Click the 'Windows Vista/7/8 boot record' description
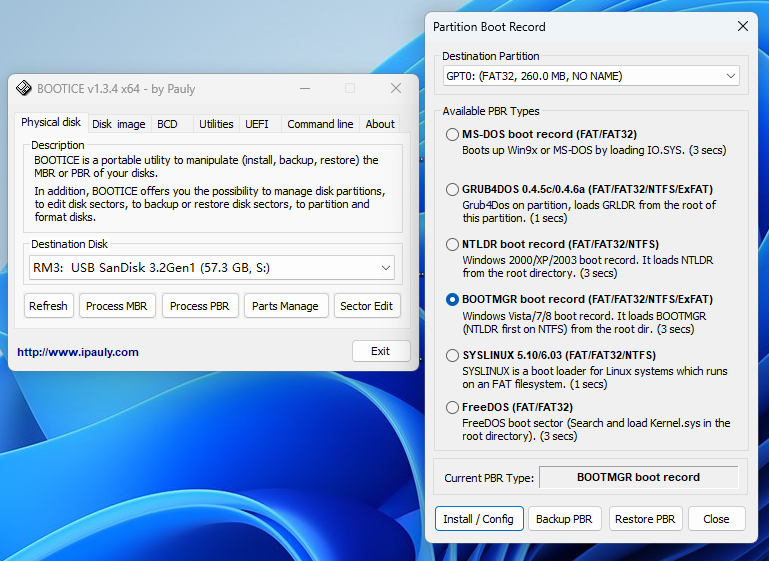 tap(584, 323)
